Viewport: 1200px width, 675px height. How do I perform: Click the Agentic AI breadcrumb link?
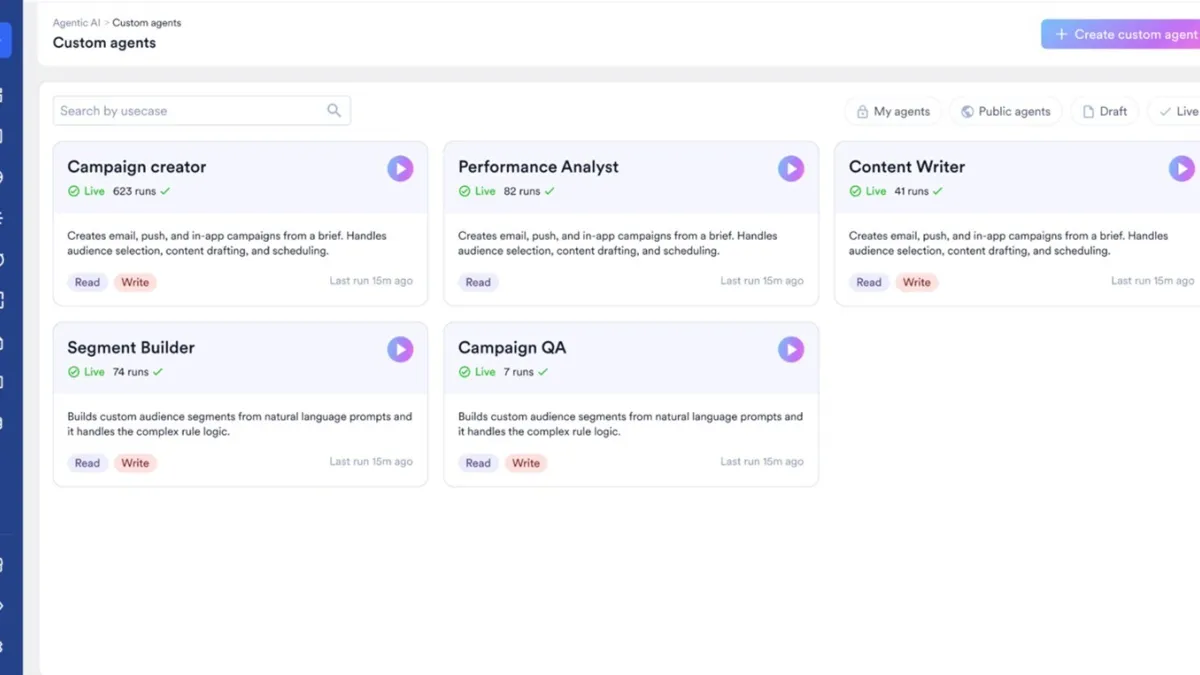[76, 22]
